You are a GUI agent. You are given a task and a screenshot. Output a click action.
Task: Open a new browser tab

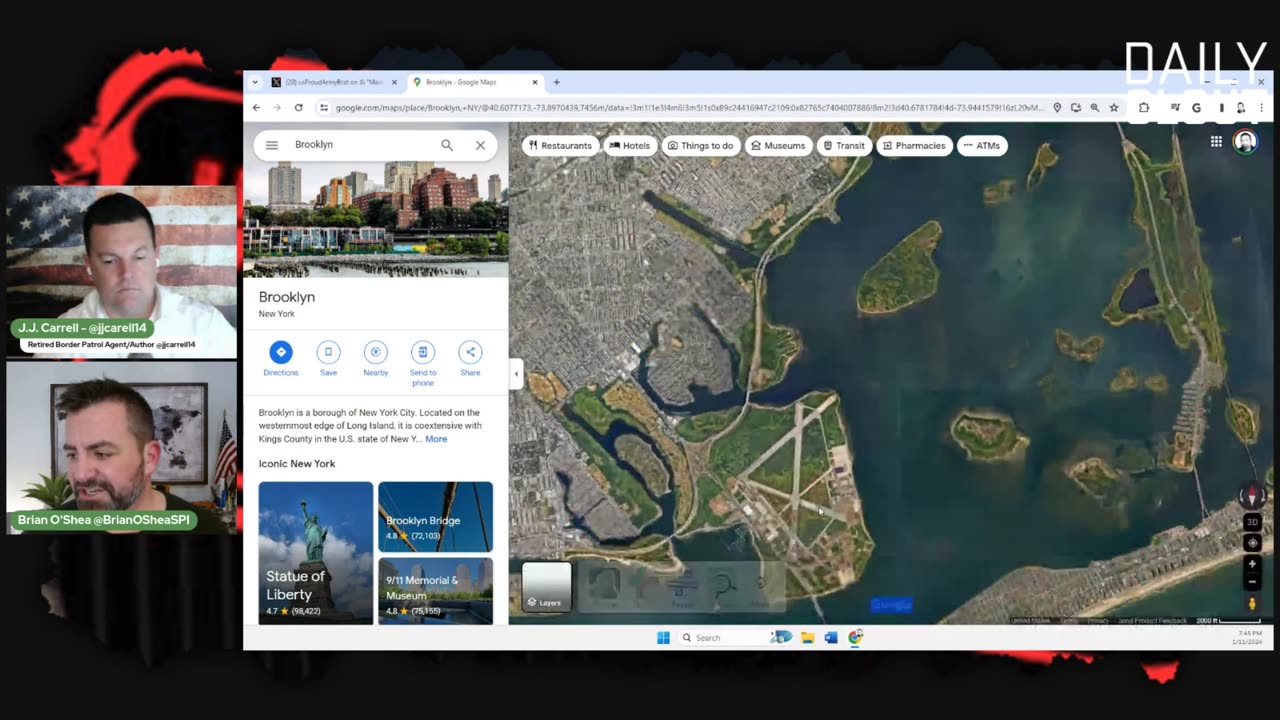click(557, 82)
